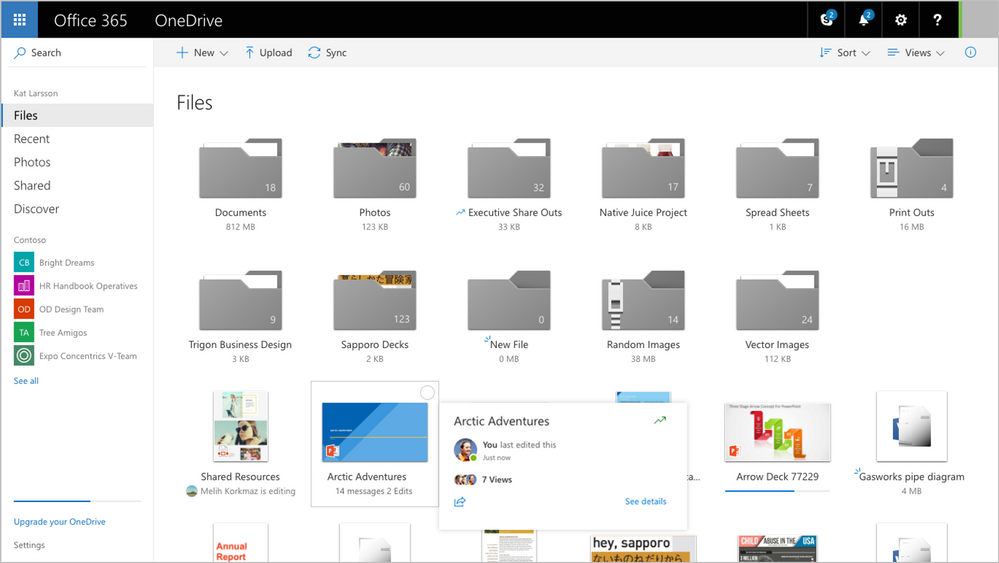Open the Native Juice Project folder
Viewport: 999px width, 563px height.
(x=643, y=172)
